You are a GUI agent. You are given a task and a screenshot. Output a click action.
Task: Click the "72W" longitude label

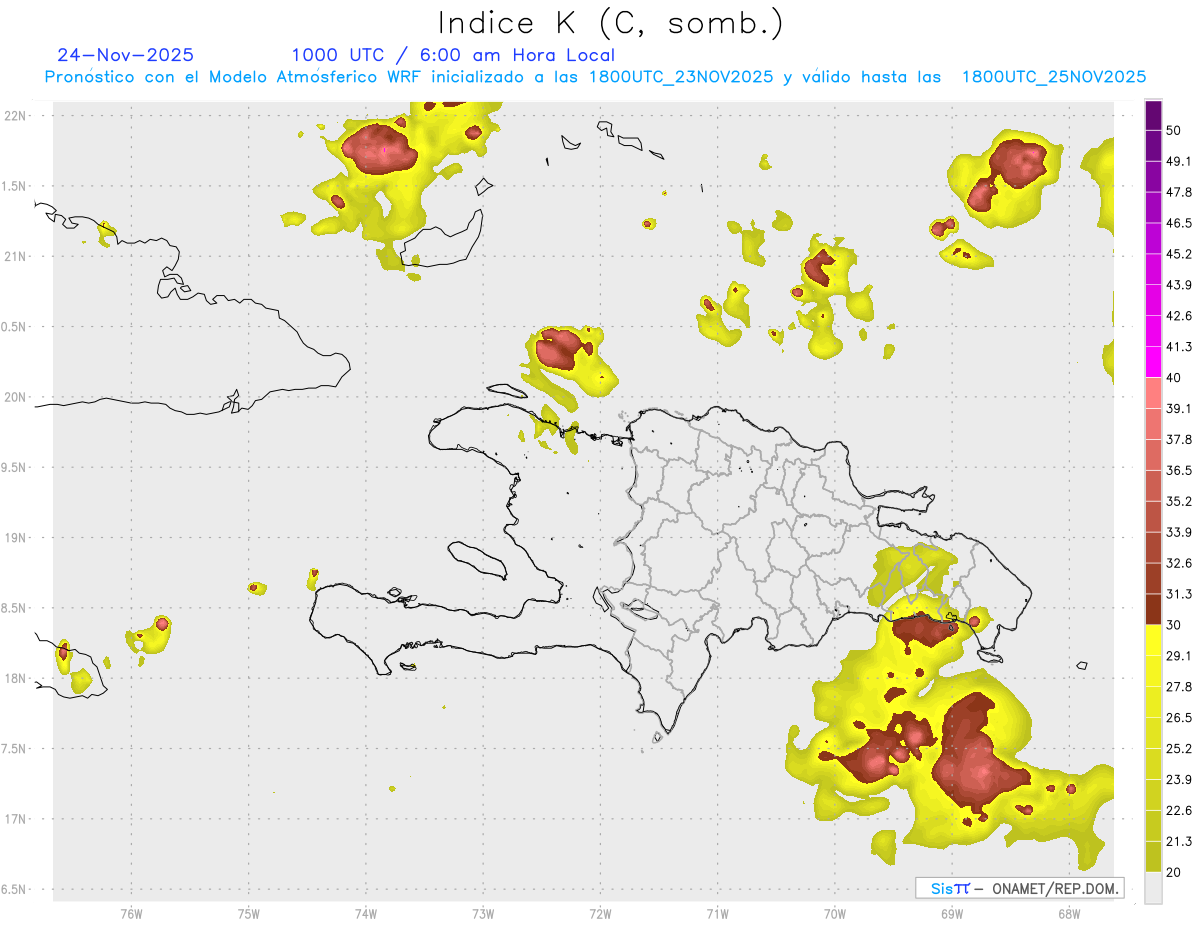600,914
